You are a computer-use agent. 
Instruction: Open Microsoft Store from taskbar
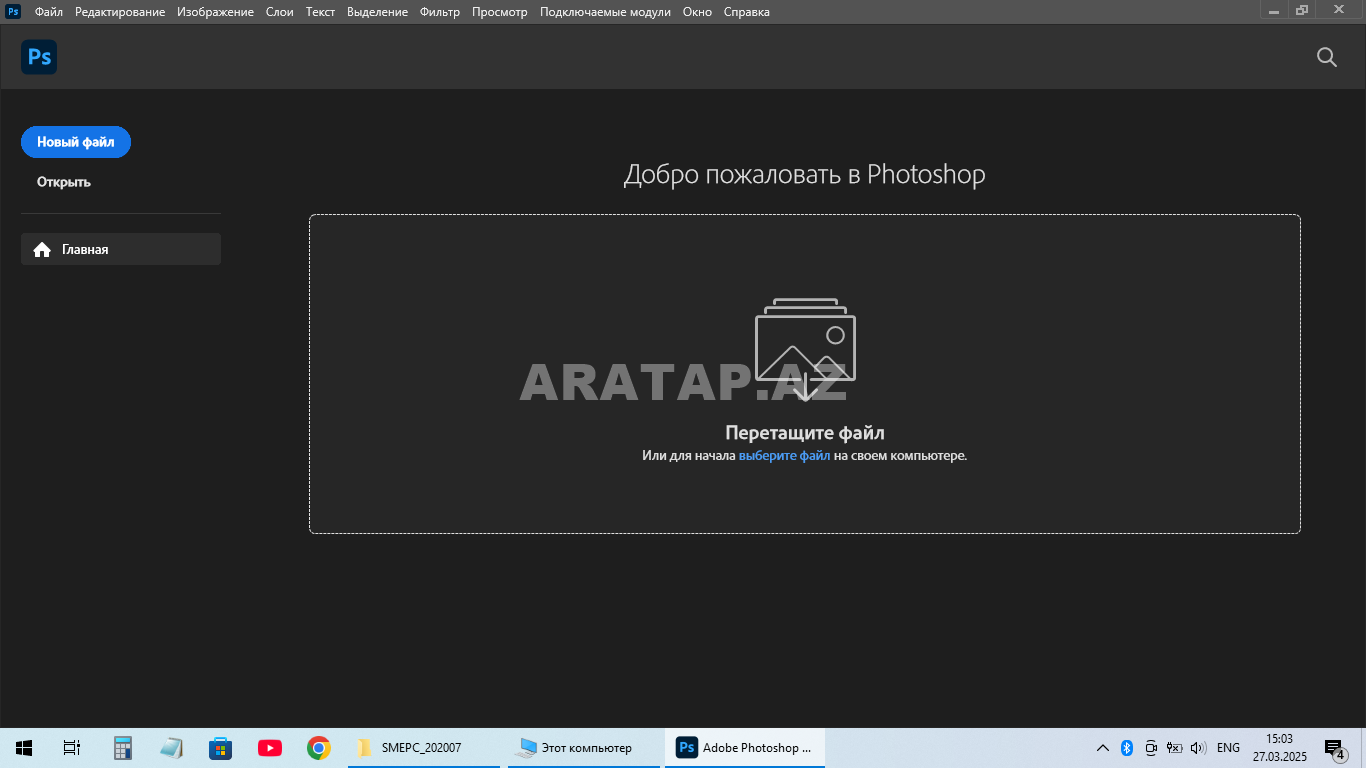[x=220, y=748]
